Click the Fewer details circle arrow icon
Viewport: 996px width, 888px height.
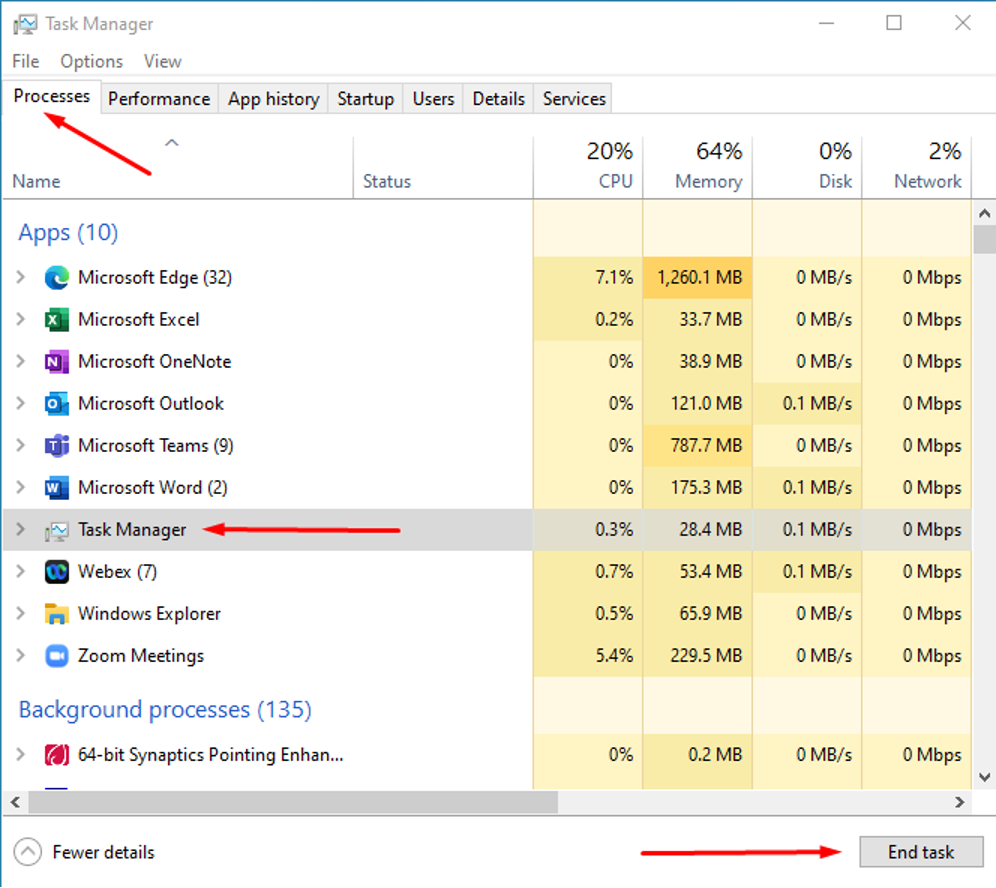(x=28, y=852)
